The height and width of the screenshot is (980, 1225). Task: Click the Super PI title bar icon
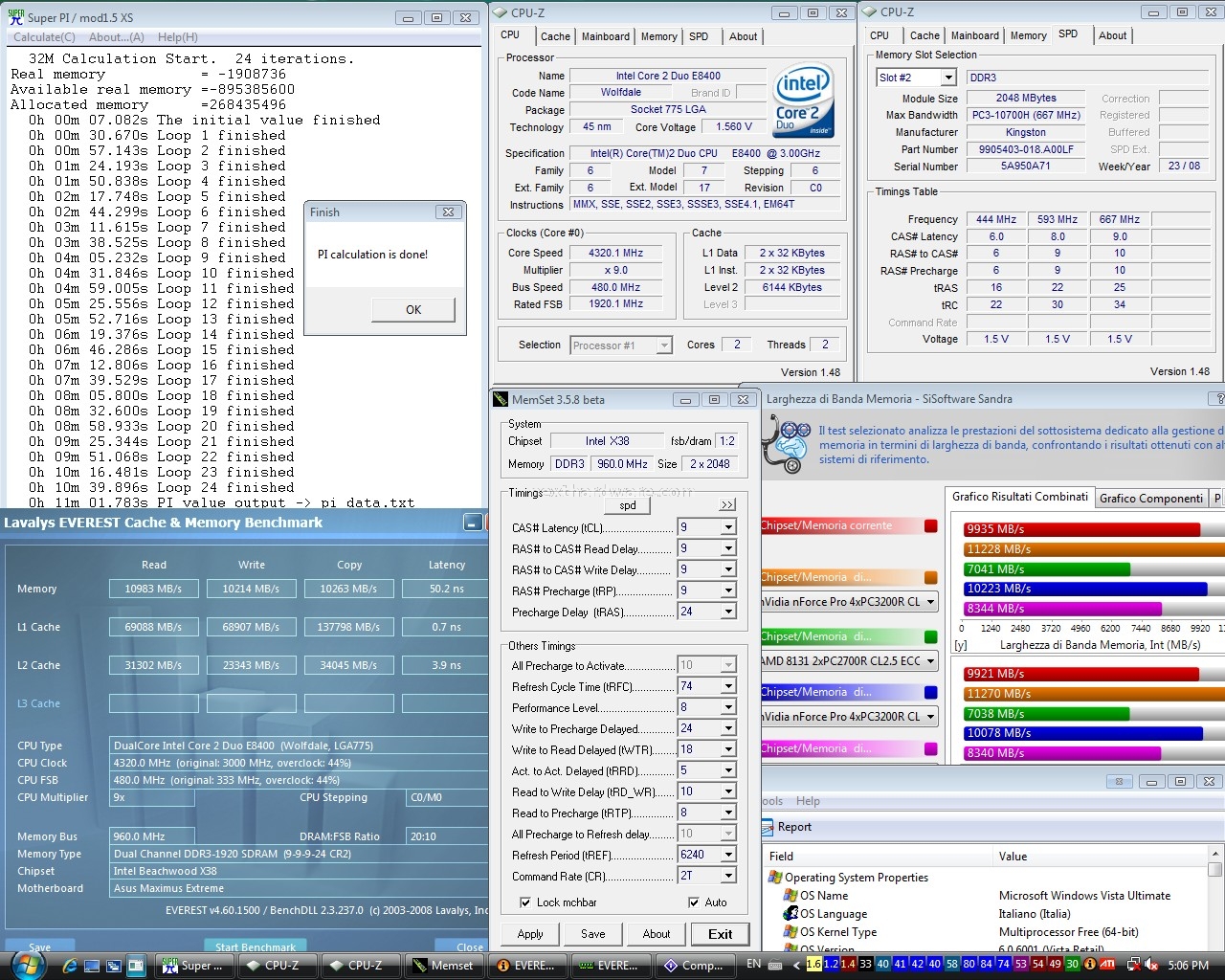point(16,16)
